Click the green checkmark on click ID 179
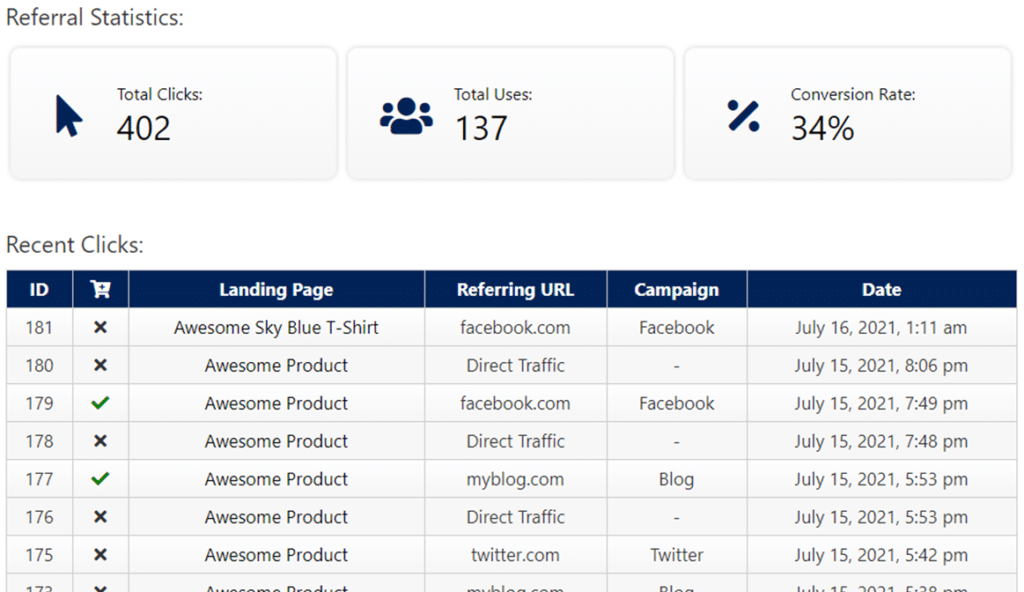This screenshot has height=592, width=1024. 100,403
